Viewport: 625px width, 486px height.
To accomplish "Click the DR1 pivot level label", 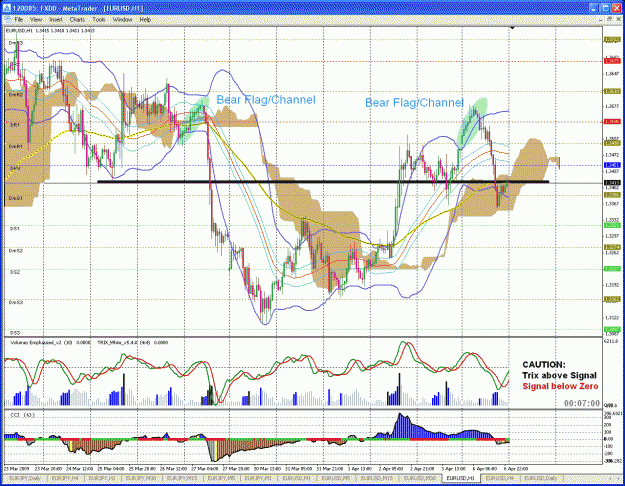I will click(x=15, y=125).
